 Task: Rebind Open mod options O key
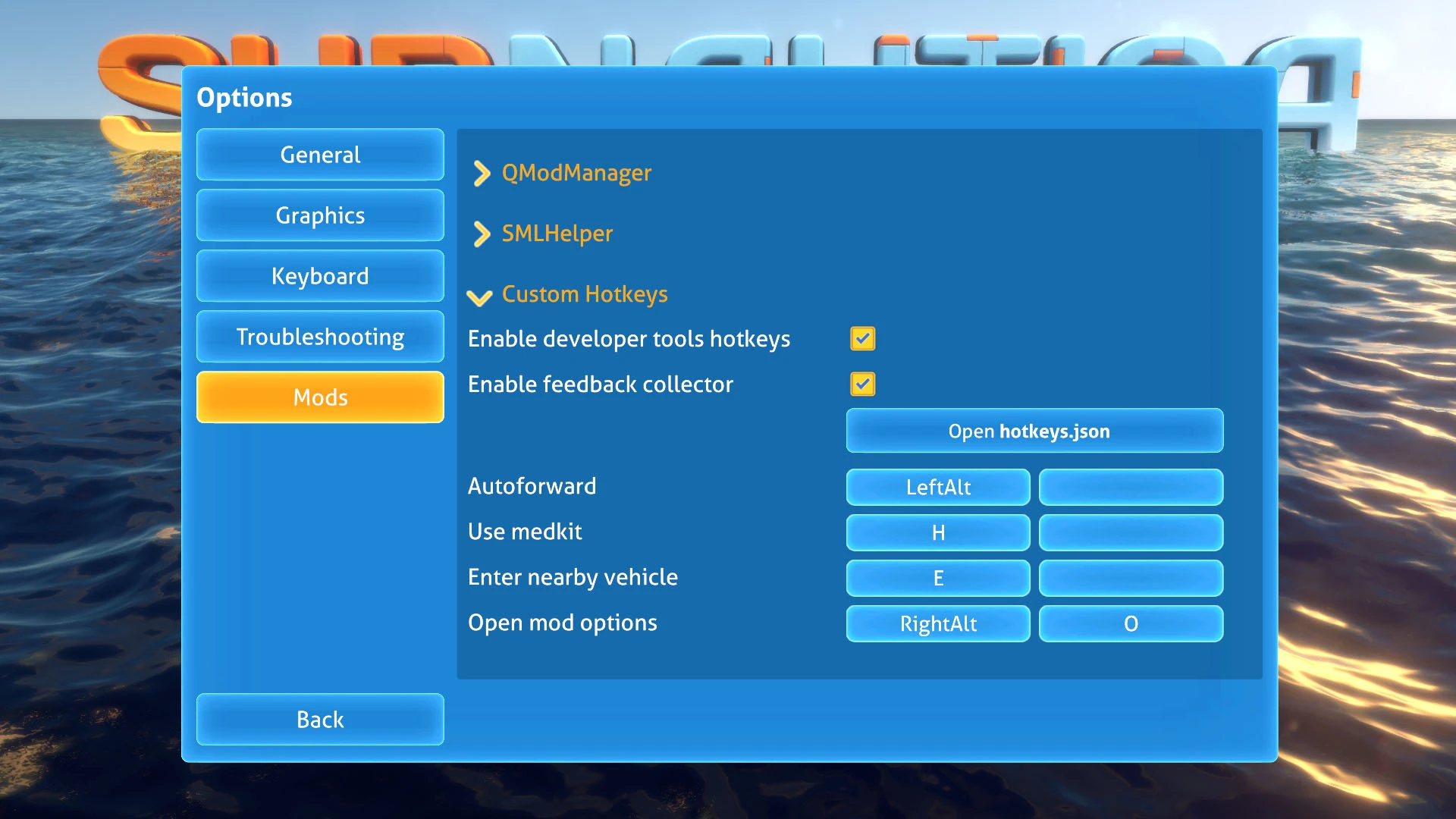1130,623
